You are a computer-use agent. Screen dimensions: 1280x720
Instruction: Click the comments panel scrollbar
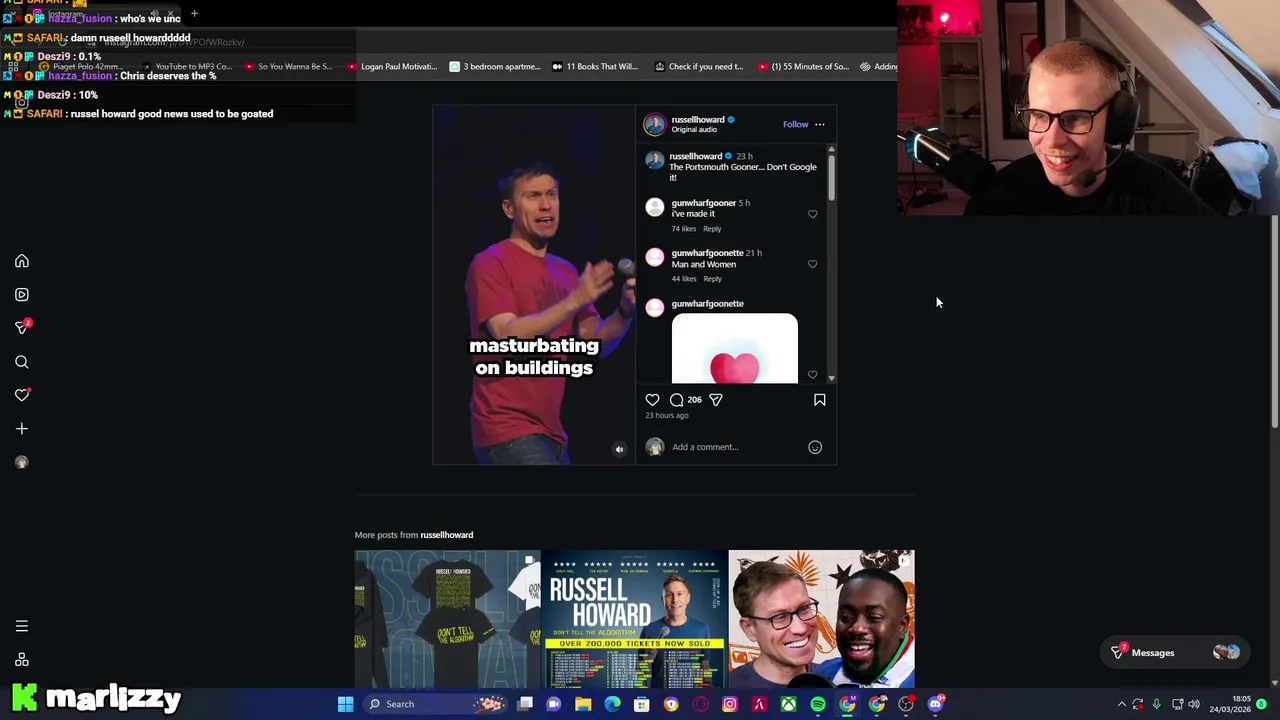click(831, 178)
